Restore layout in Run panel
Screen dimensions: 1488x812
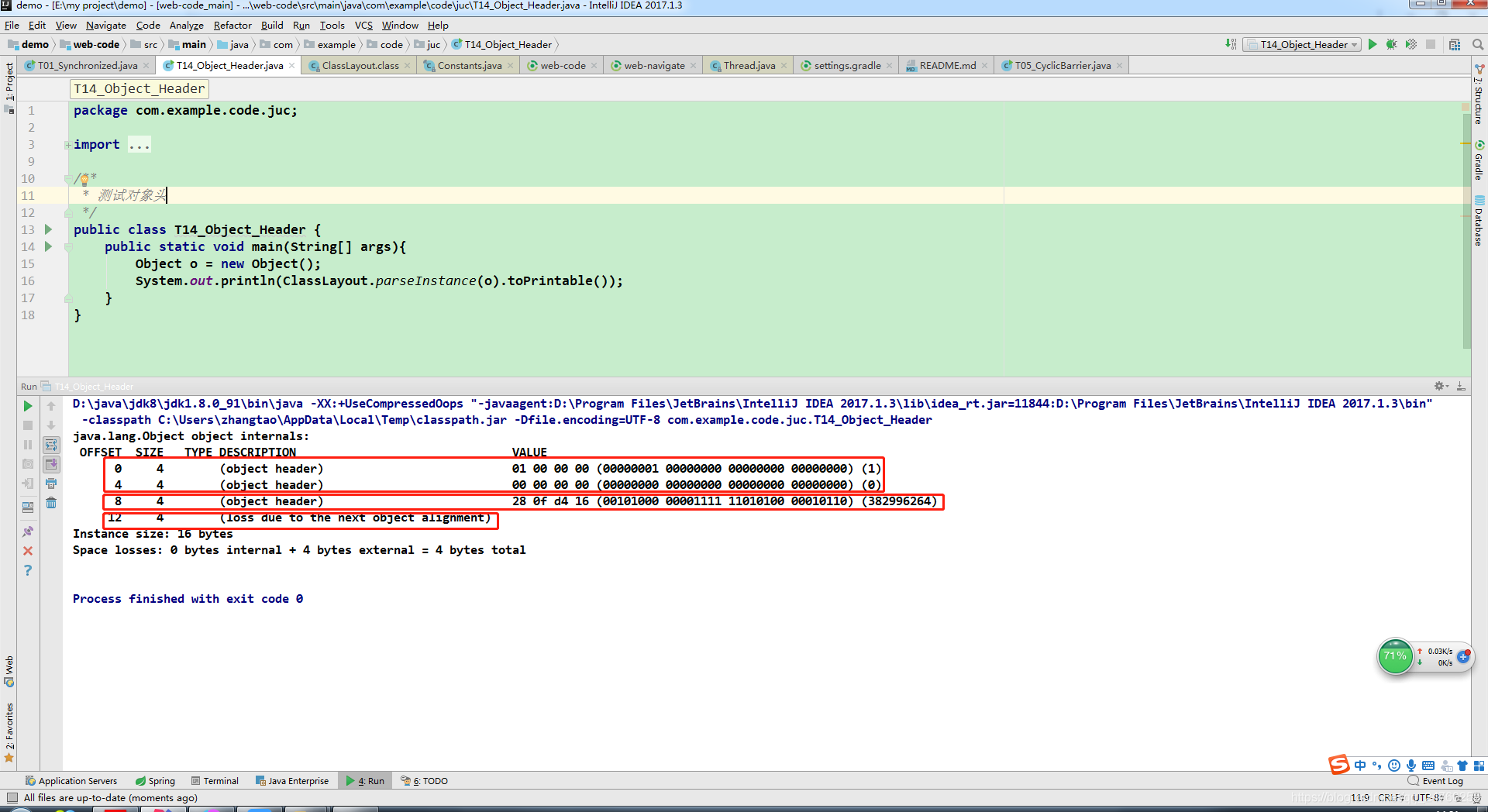pyautogui.click(x=28, y=507)
